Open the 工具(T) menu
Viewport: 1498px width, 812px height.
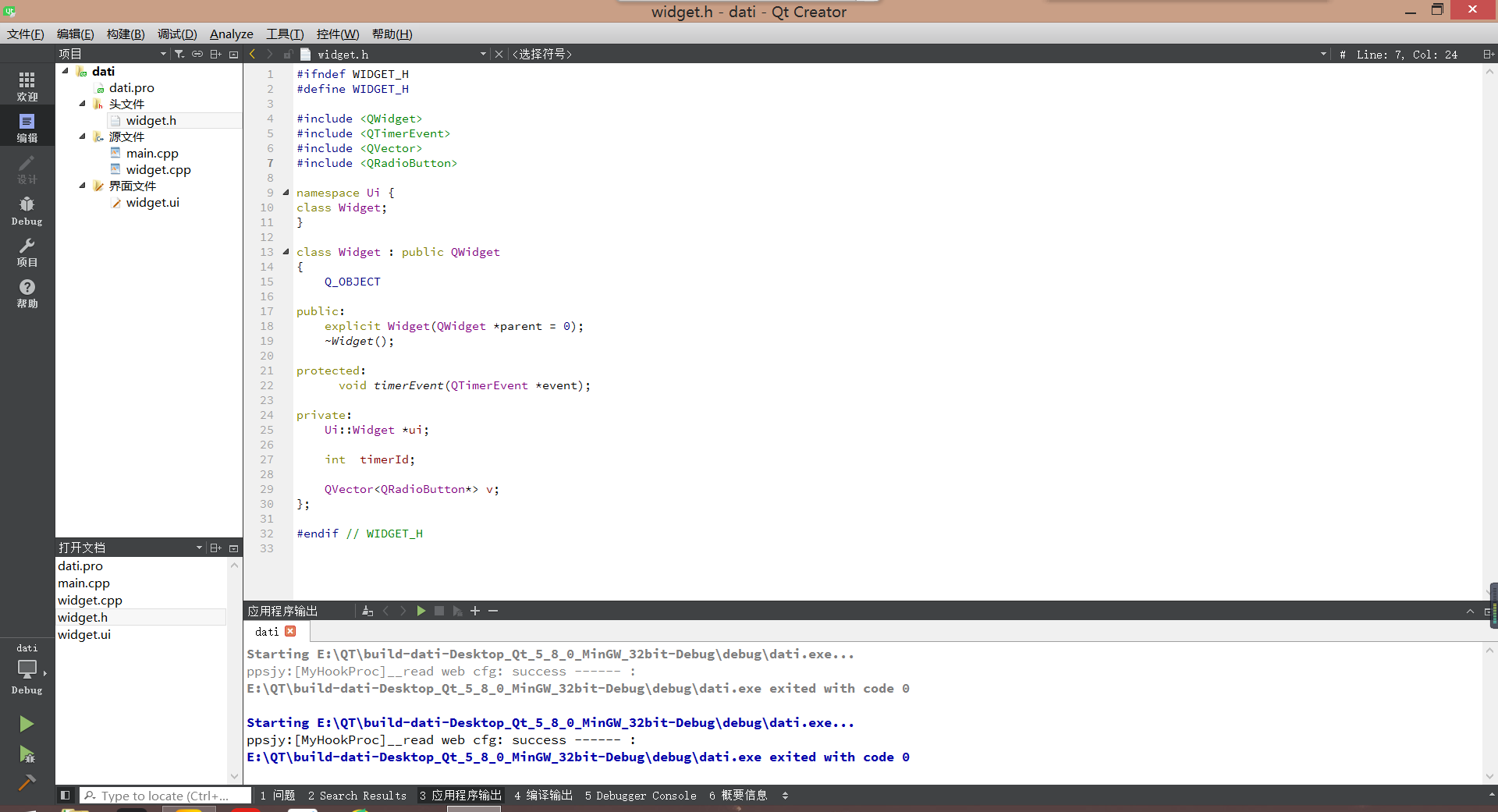285,34
